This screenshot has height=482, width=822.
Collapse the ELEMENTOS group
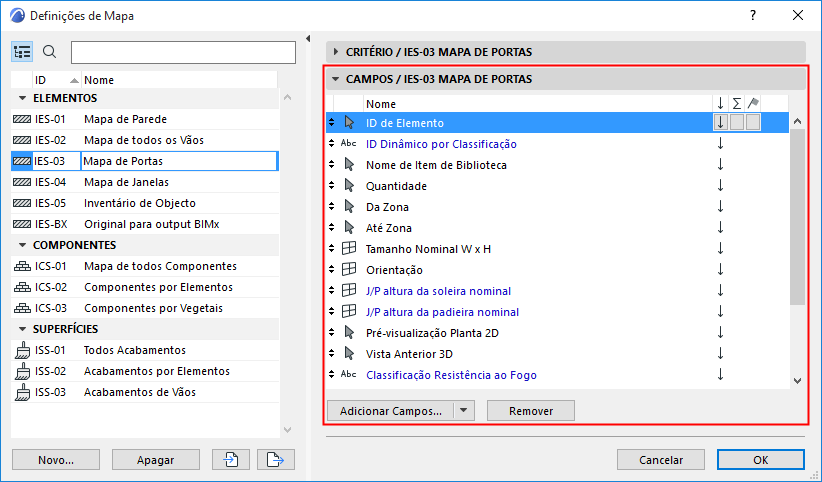pos(22,98)
